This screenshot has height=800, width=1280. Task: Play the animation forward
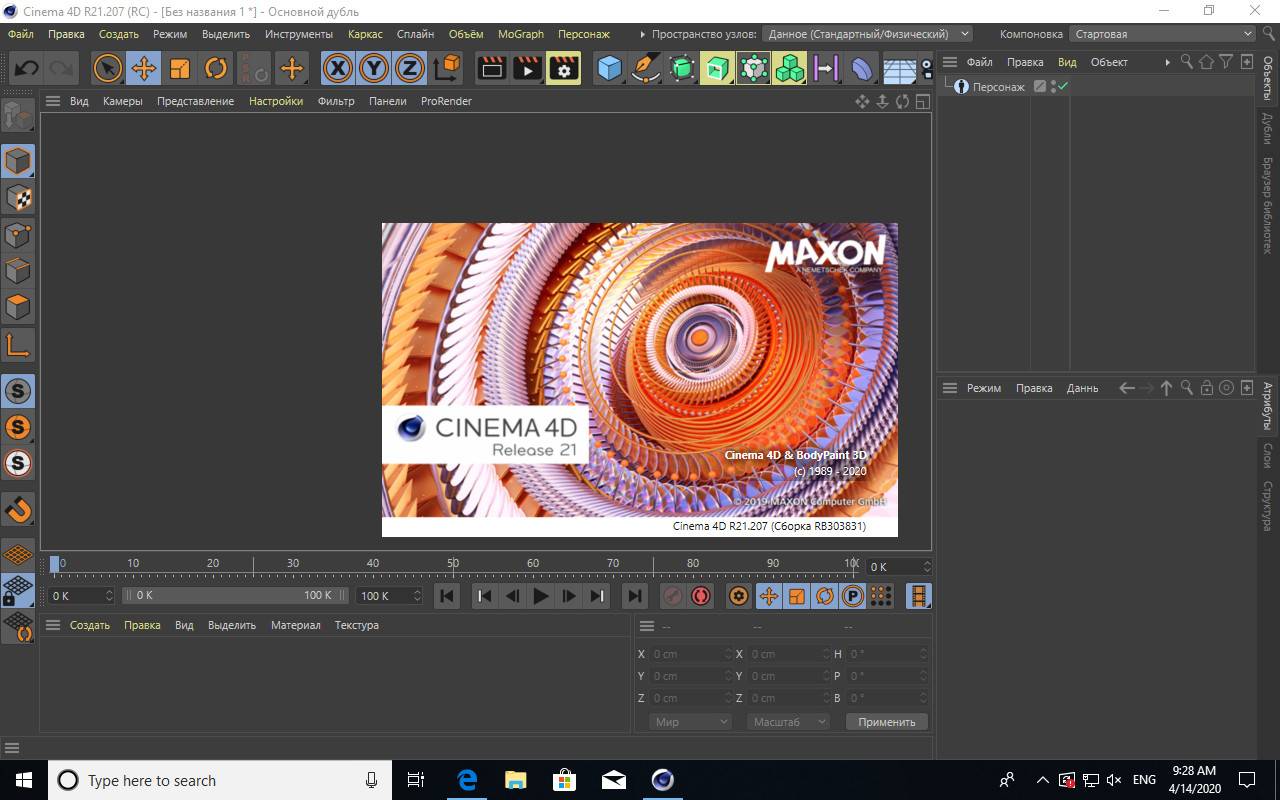coord(541,596)
